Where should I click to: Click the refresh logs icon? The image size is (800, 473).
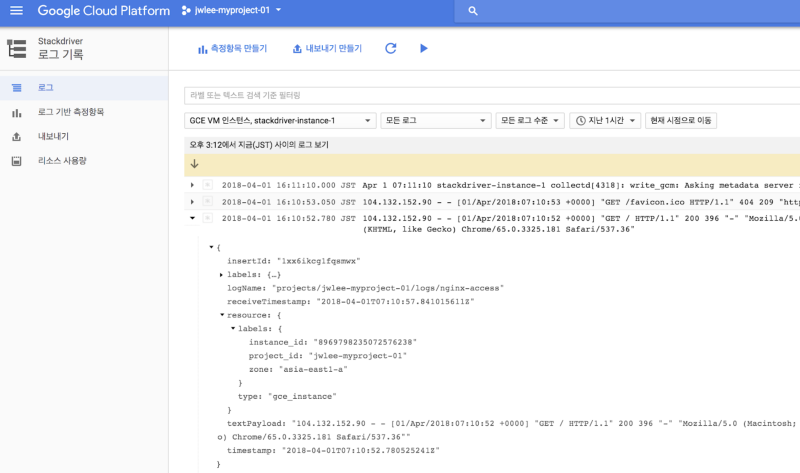pos(391,48)
